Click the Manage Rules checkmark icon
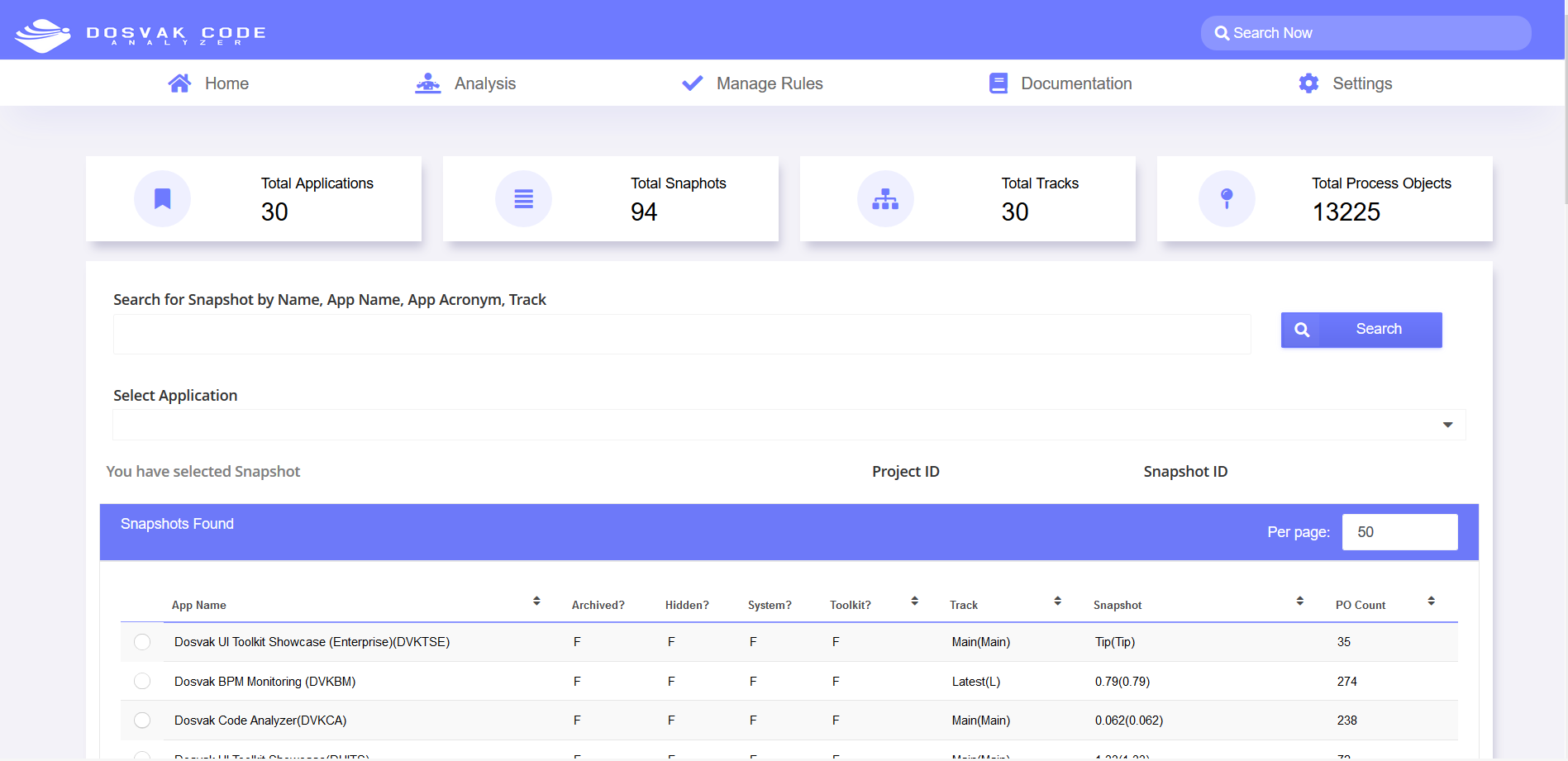 (x=692, y=82)
